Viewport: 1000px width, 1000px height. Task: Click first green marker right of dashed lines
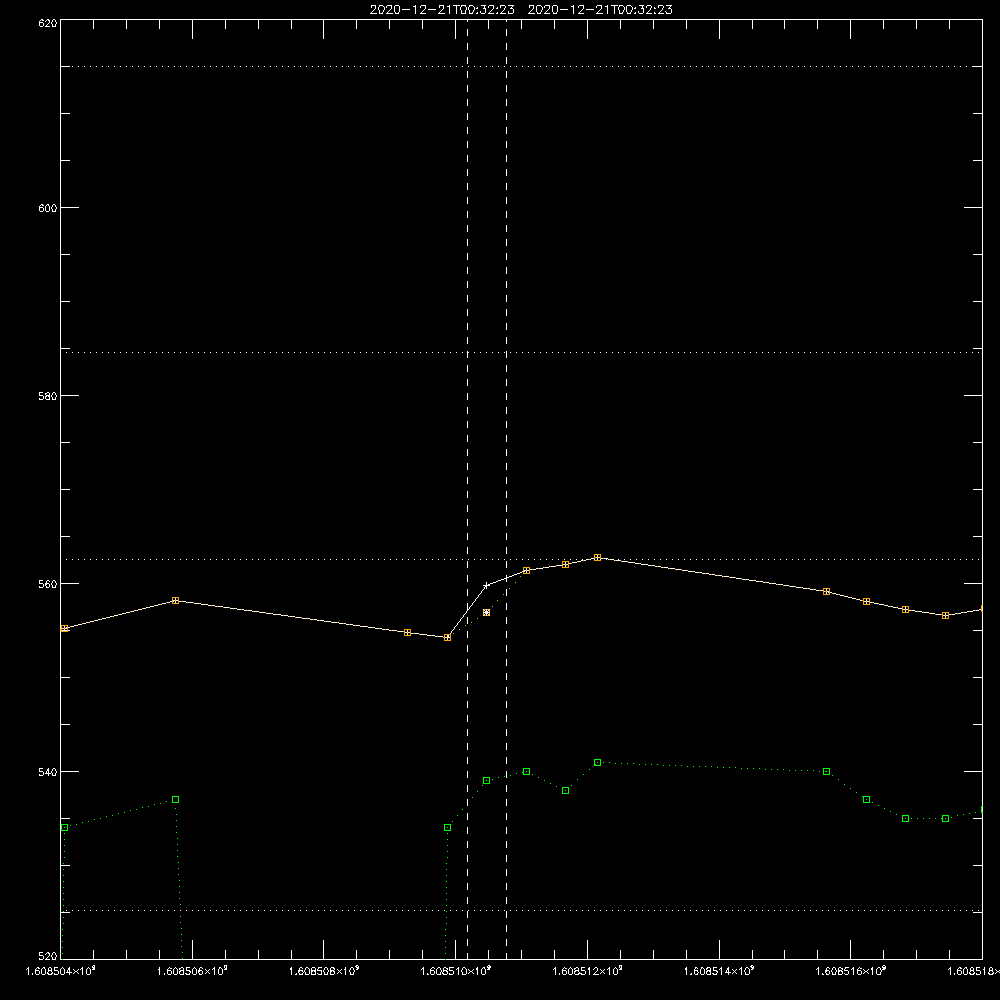click(x=526, y=772)
